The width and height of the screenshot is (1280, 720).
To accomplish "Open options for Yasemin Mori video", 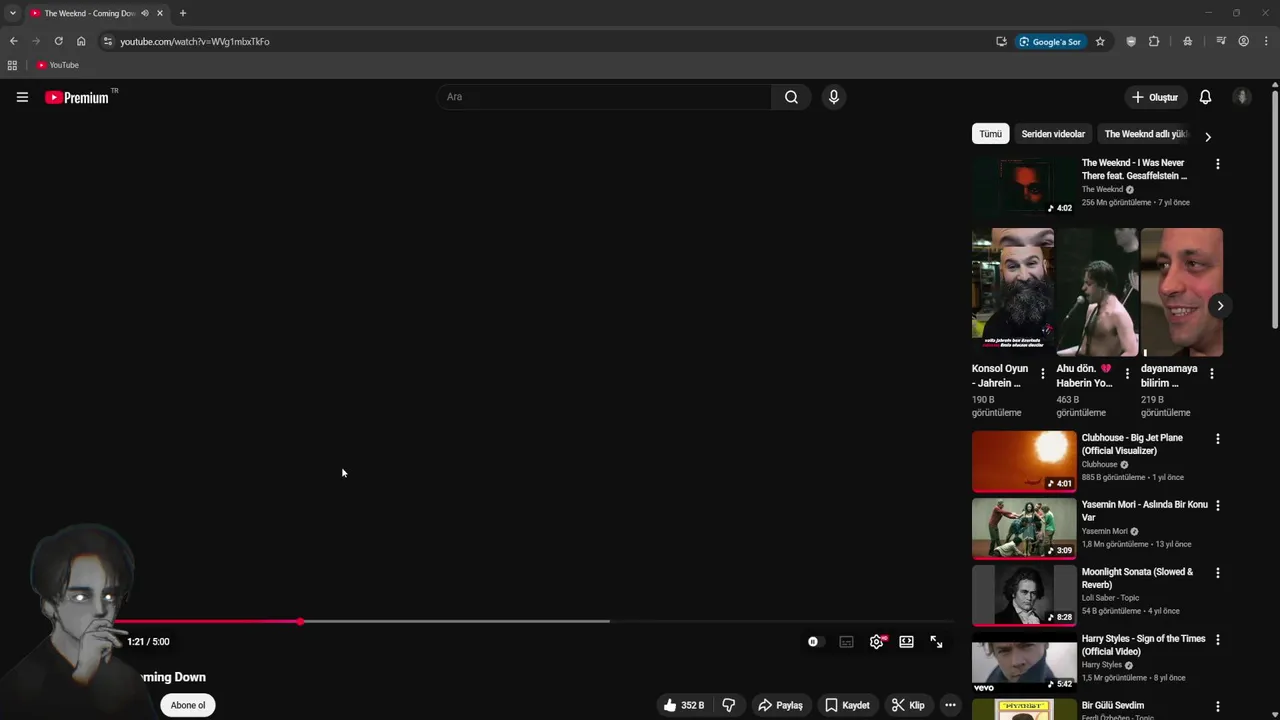I will 1217,506.
